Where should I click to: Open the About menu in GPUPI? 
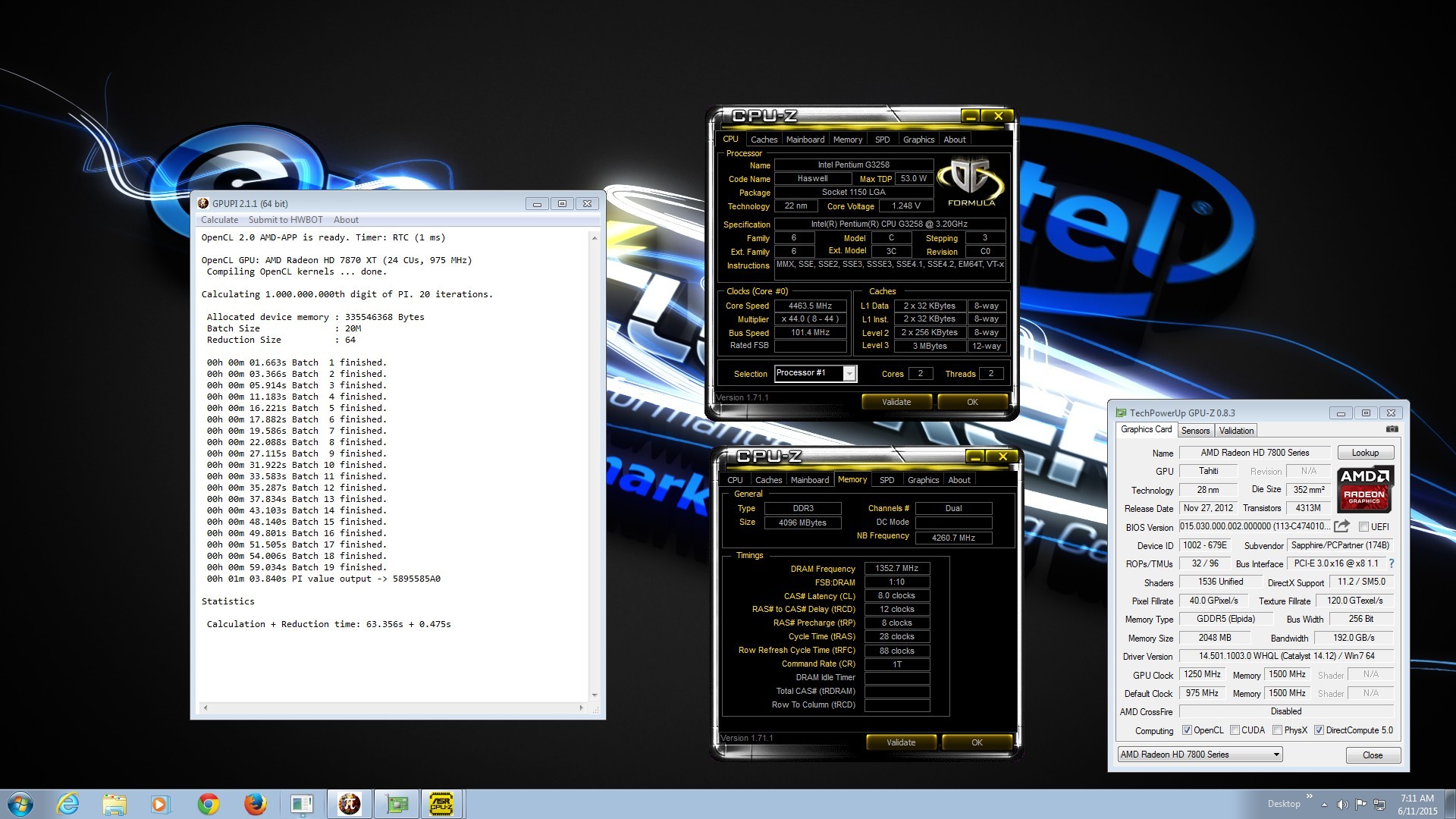click(346, 220)
